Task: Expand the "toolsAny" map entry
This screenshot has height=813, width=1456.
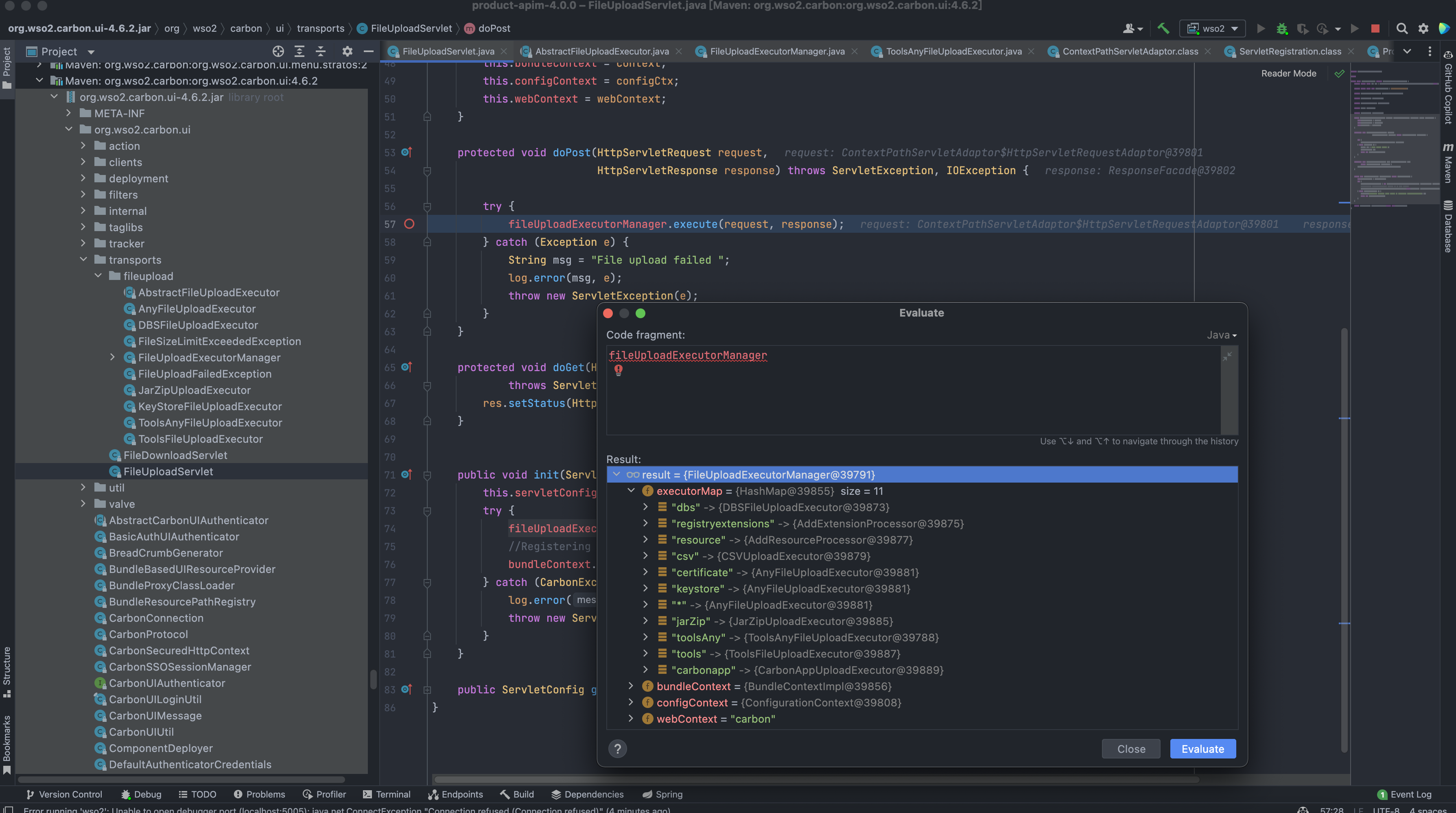Action: point(645,637)
